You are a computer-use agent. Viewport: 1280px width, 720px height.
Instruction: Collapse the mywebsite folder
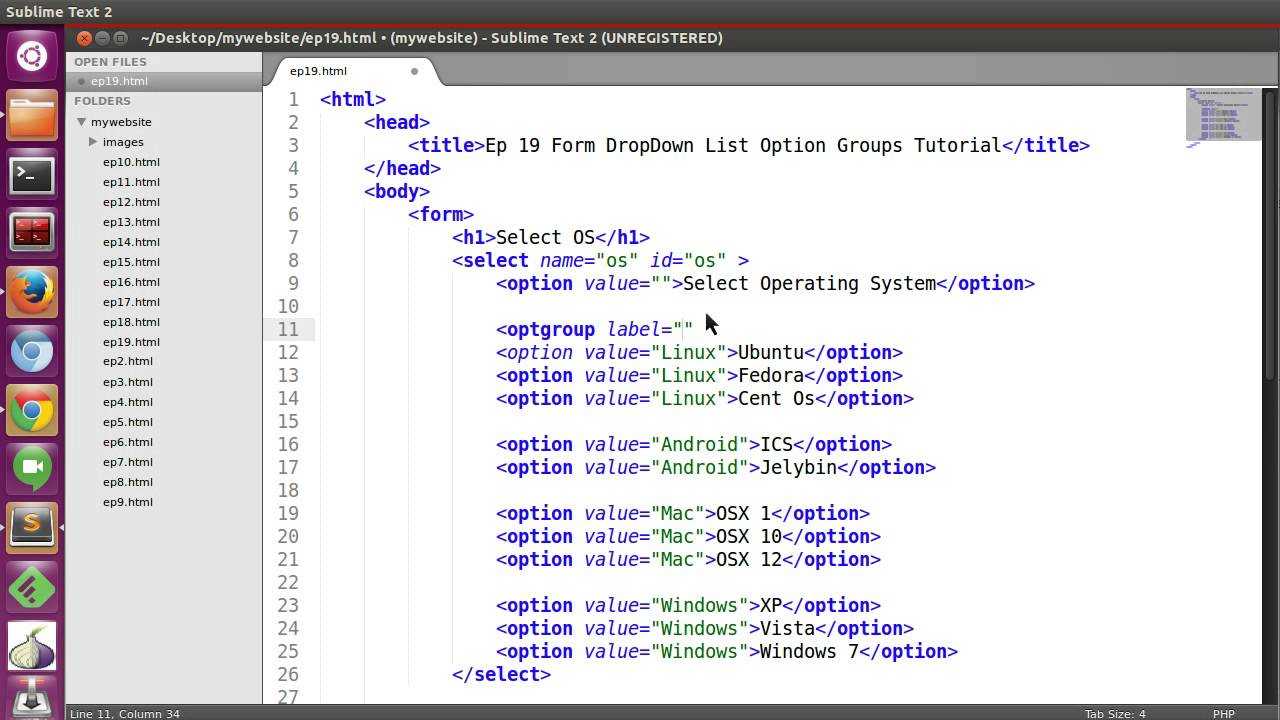82,122
